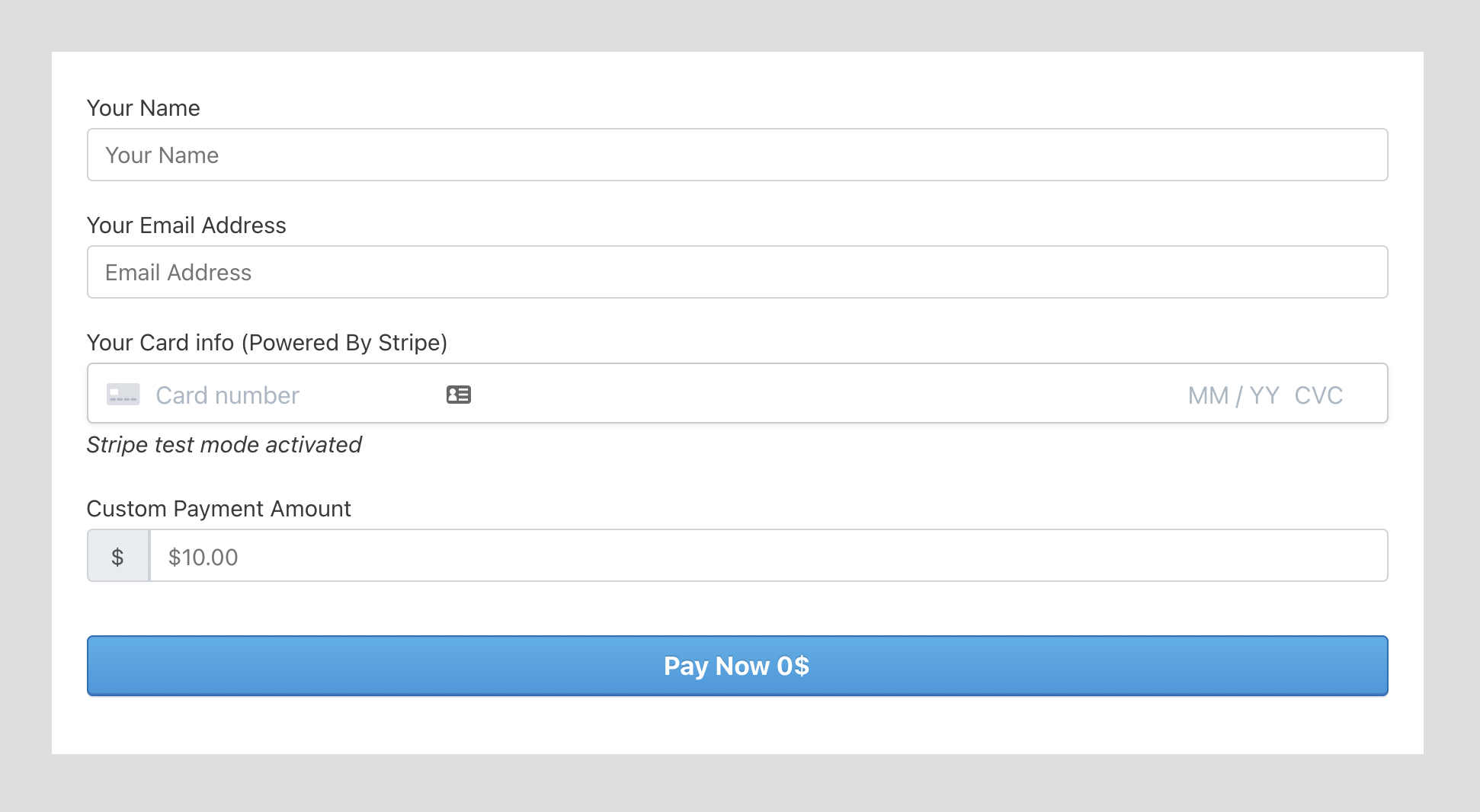Click the MM / YY expiry field
The image size is (1480, 812).
[x=1229, y=395]
